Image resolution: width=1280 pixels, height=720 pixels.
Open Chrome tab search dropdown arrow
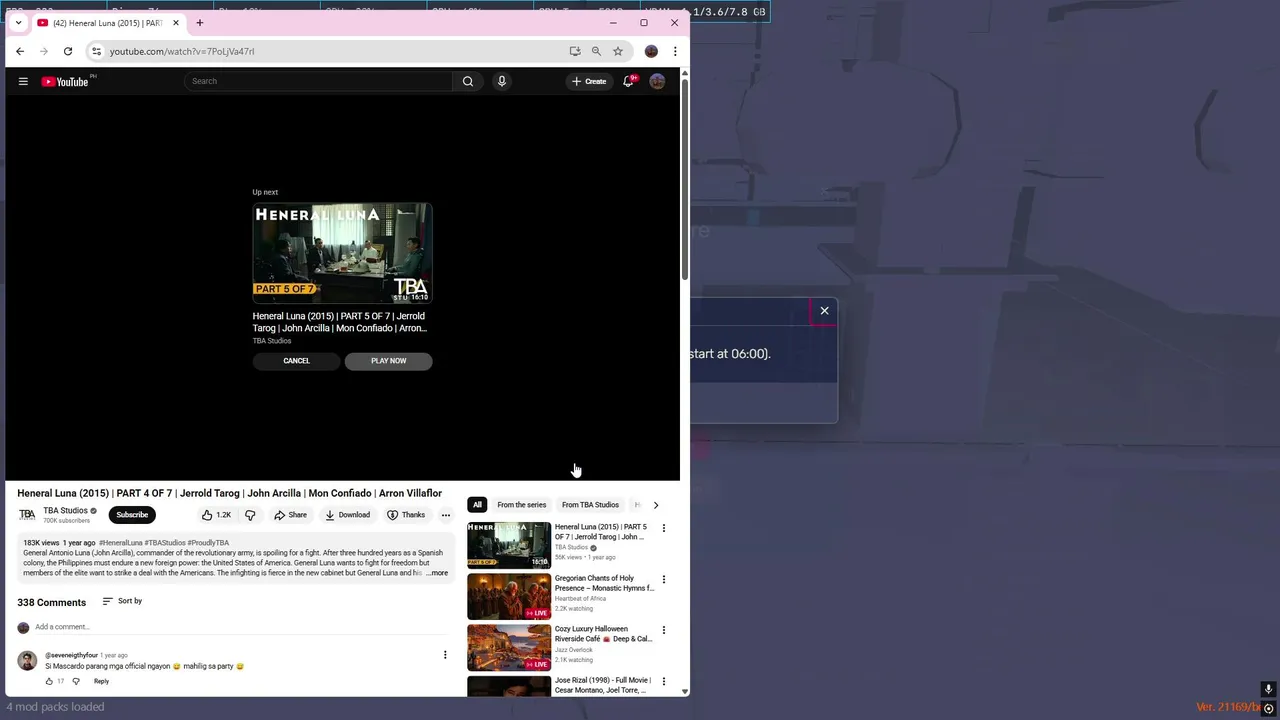click(18, 22)
